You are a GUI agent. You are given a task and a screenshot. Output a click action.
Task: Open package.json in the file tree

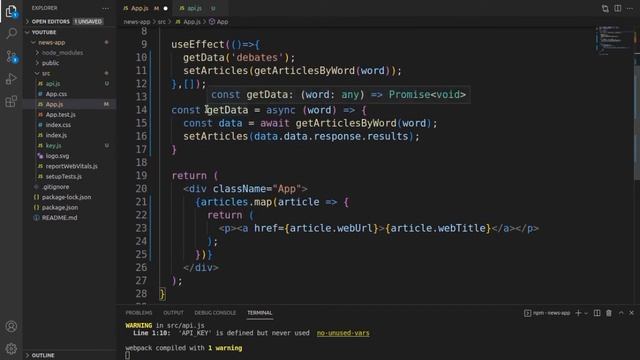[x=69, y=207]
